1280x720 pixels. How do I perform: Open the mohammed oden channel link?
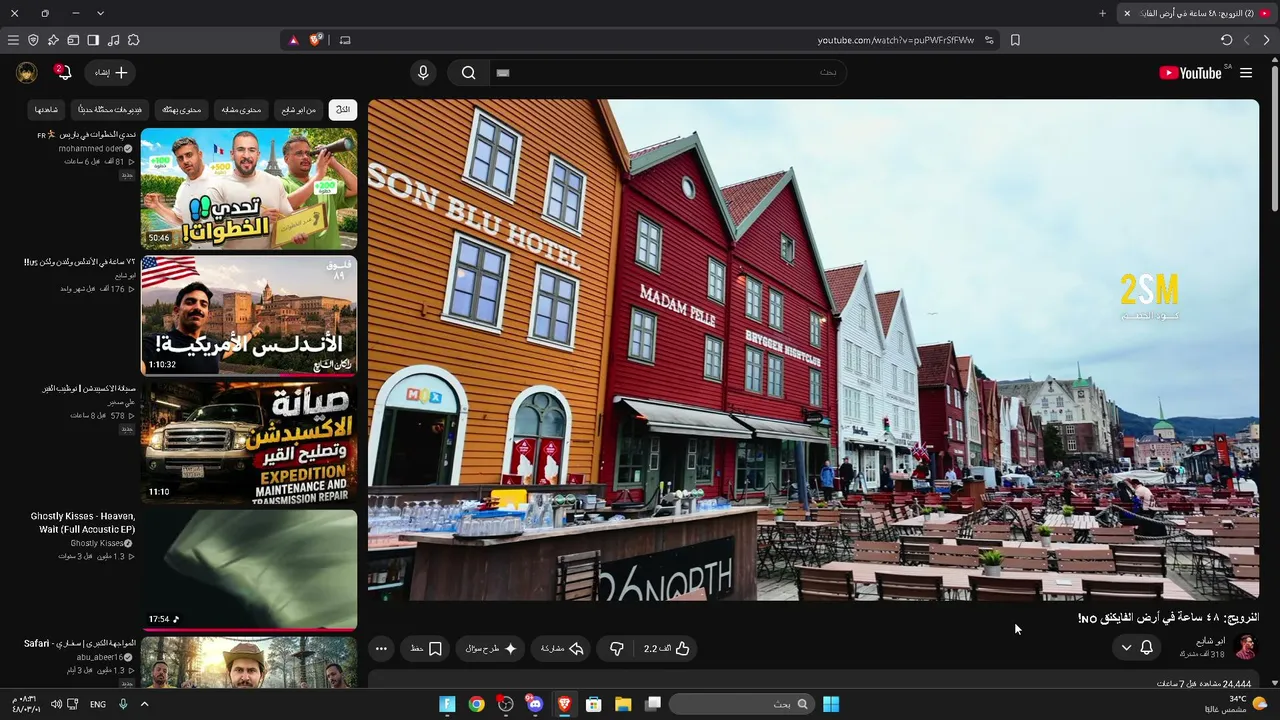pyautogui.click(x=91, y=149)
